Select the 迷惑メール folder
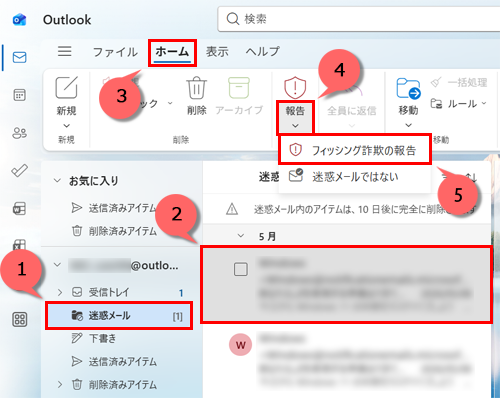This screenshot has width=500, height=398. [x=119, y=316]
